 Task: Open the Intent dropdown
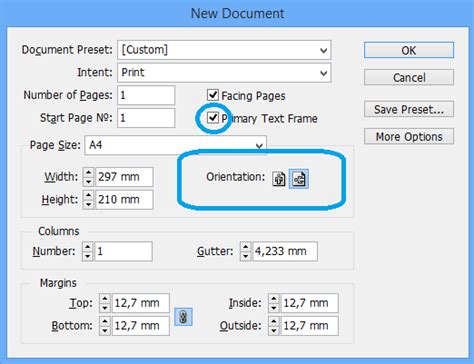click(224, 73)
